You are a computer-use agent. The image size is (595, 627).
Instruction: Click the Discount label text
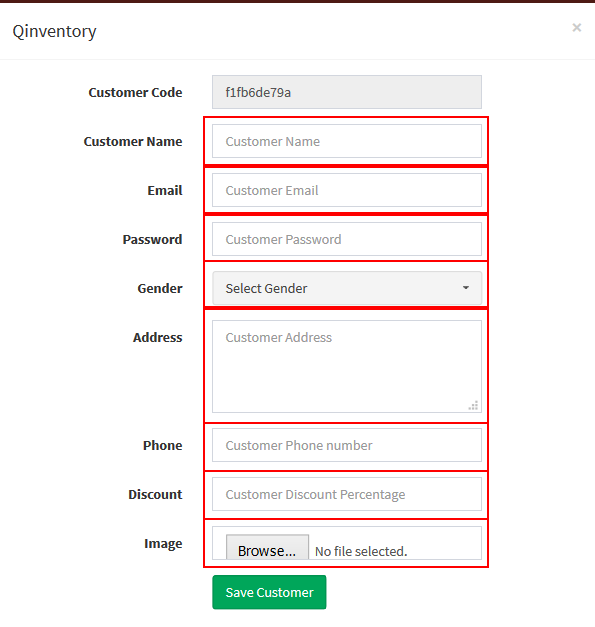tap(155, 495)
